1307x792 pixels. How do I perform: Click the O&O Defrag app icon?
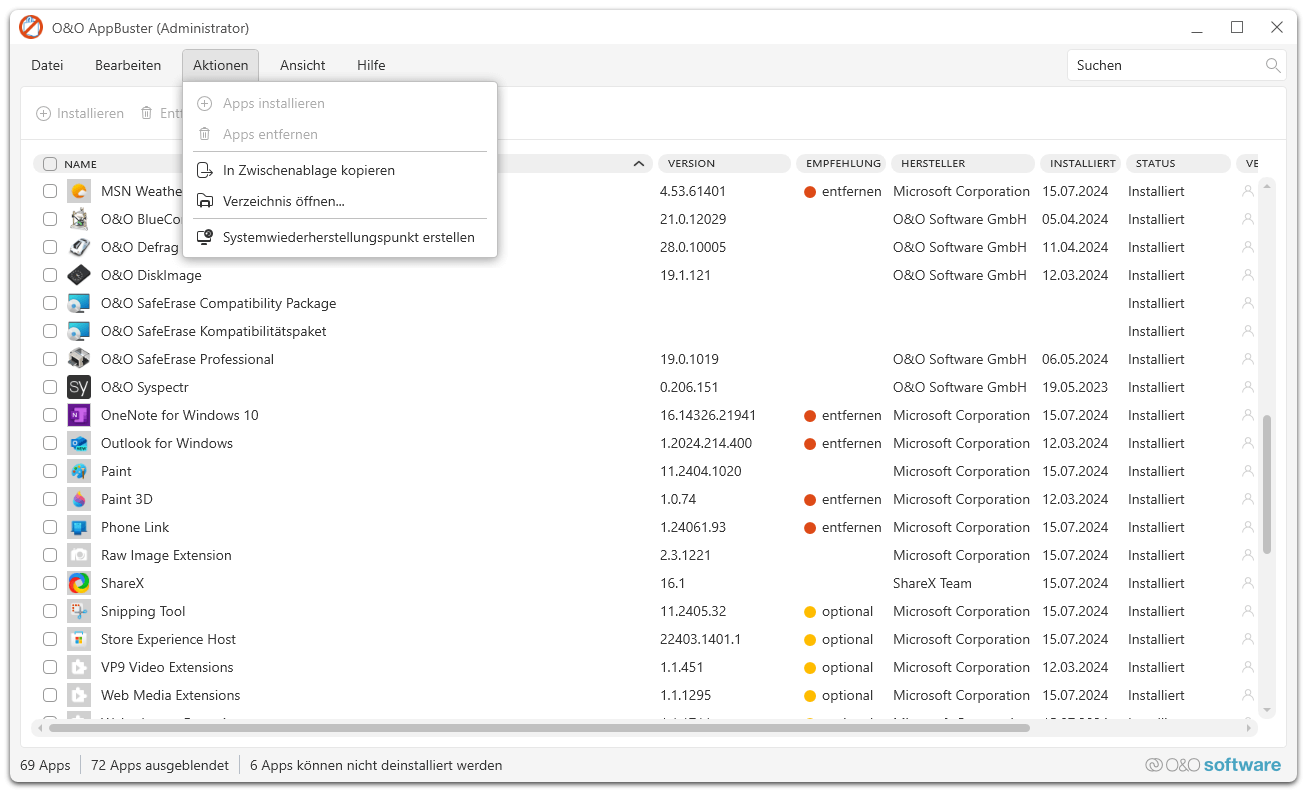pyautogui.click(x=79, y=247)
